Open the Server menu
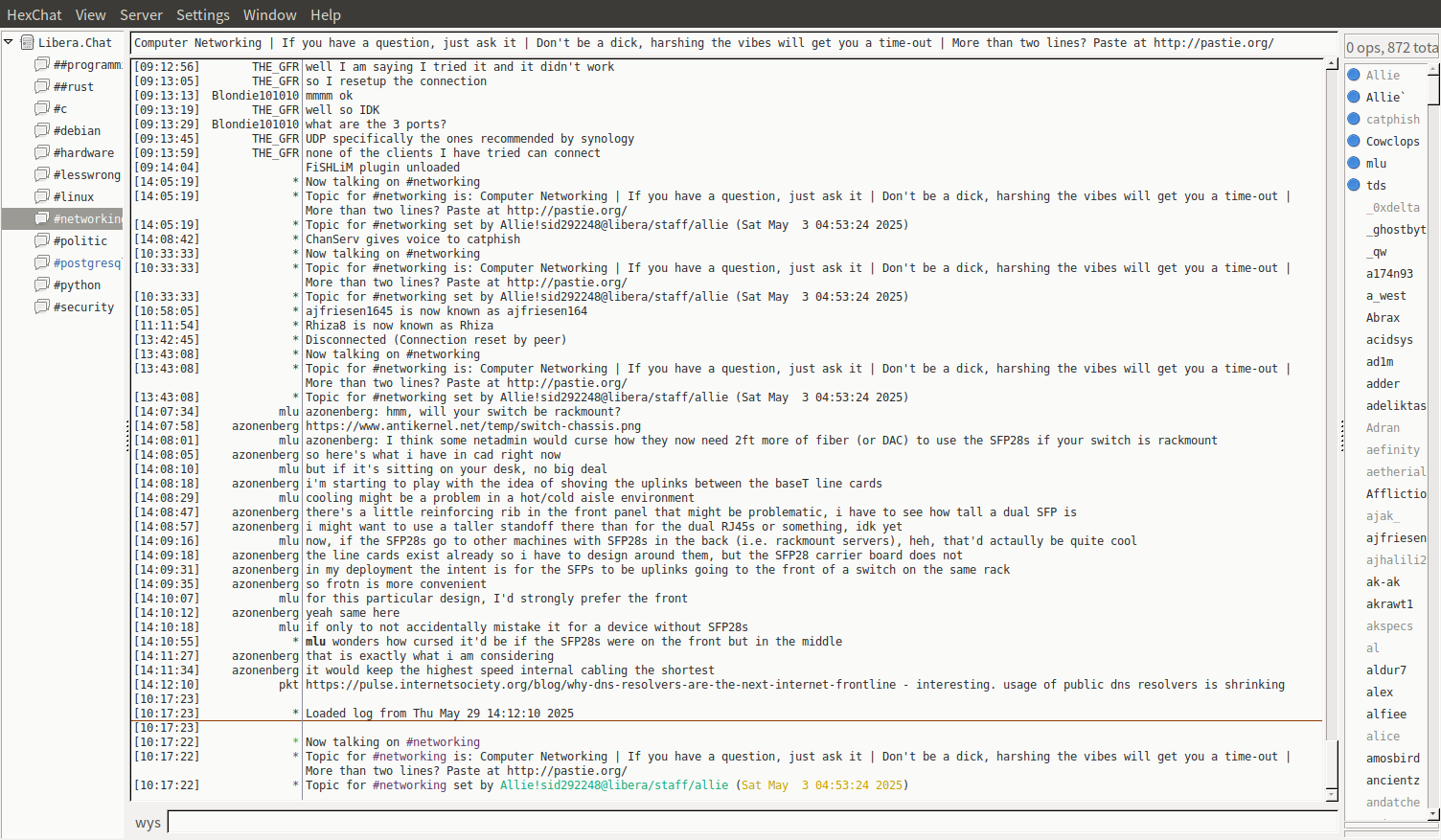 tap(141, 14)
